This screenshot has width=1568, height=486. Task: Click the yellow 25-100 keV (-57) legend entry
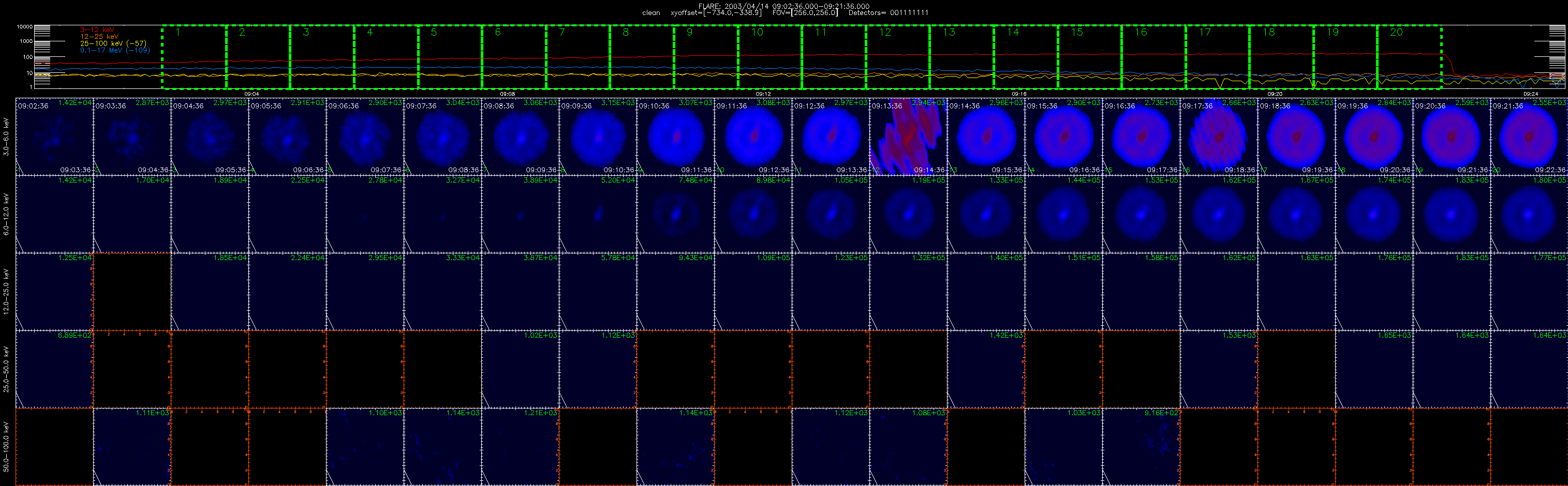pyautogui.click(x=113, y=44)
